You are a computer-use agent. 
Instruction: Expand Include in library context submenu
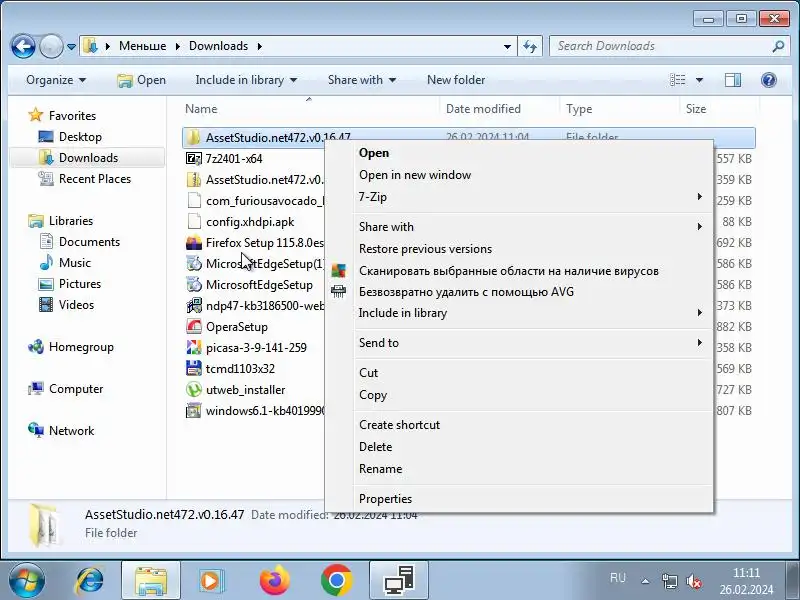click(x=519, y=313)
